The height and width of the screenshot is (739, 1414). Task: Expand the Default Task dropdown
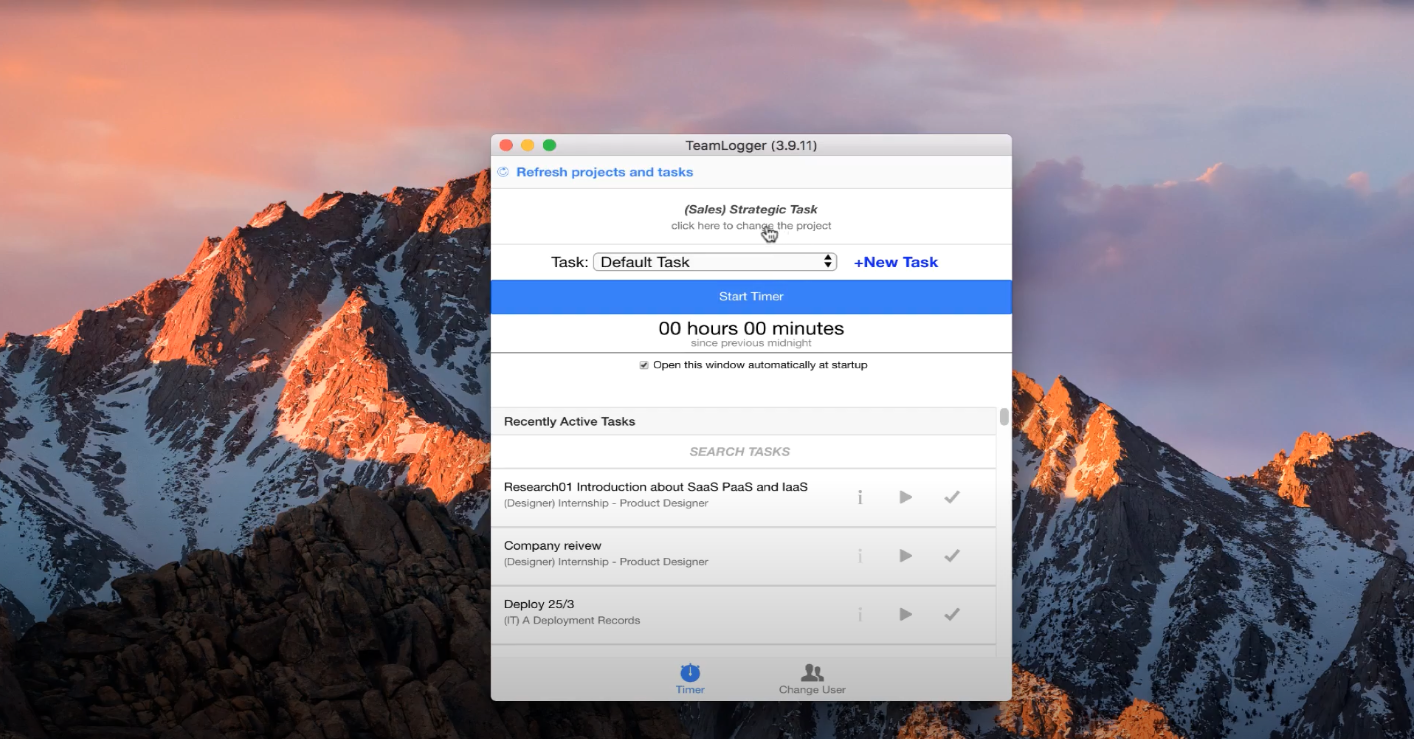tap(714, 262)
